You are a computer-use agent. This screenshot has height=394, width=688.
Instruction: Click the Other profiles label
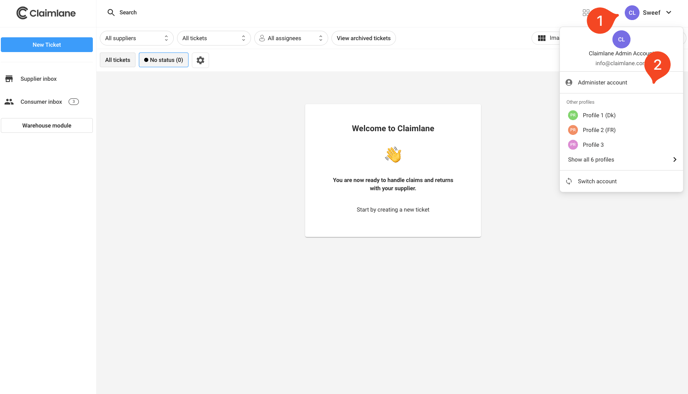pos(580,102)
